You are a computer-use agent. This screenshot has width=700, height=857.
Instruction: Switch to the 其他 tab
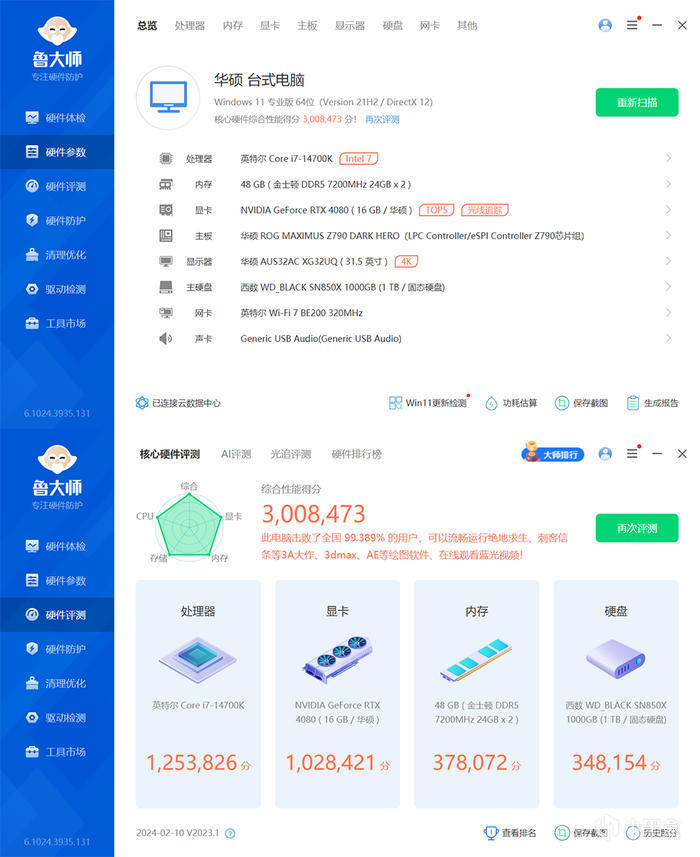pyautogui.click(x=467, y=25)
